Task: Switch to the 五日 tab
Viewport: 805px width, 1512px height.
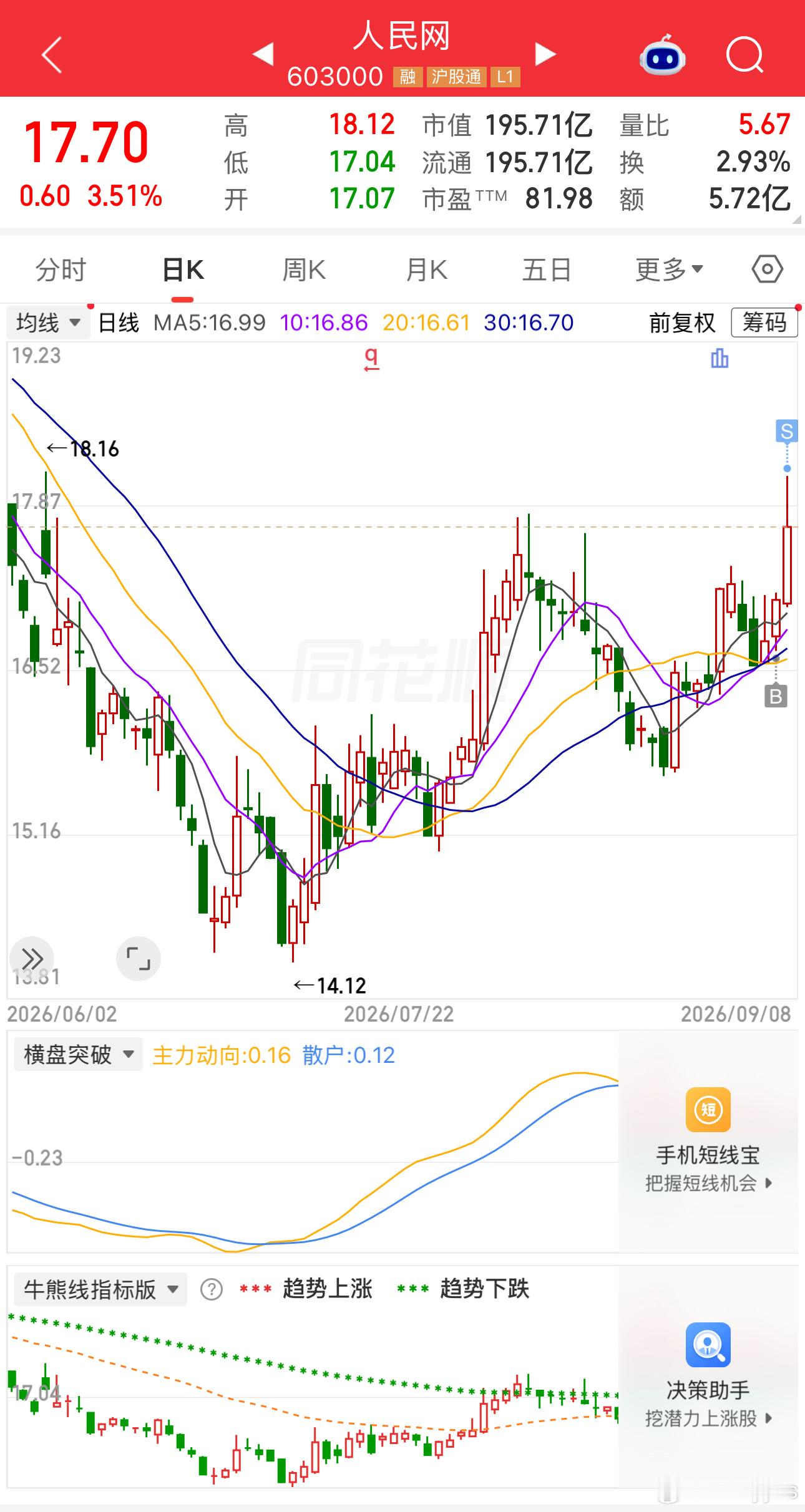Action: [547, 270]
